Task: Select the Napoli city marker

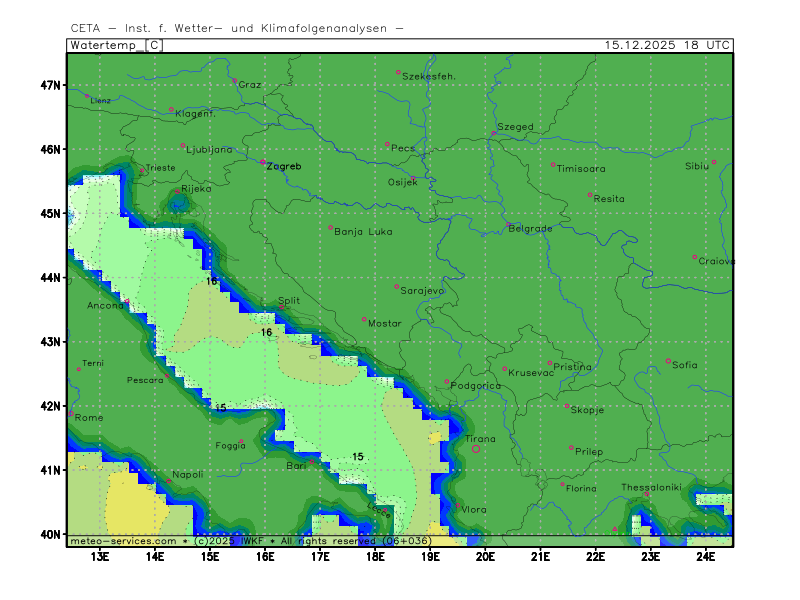Action: tap(168, 481)
